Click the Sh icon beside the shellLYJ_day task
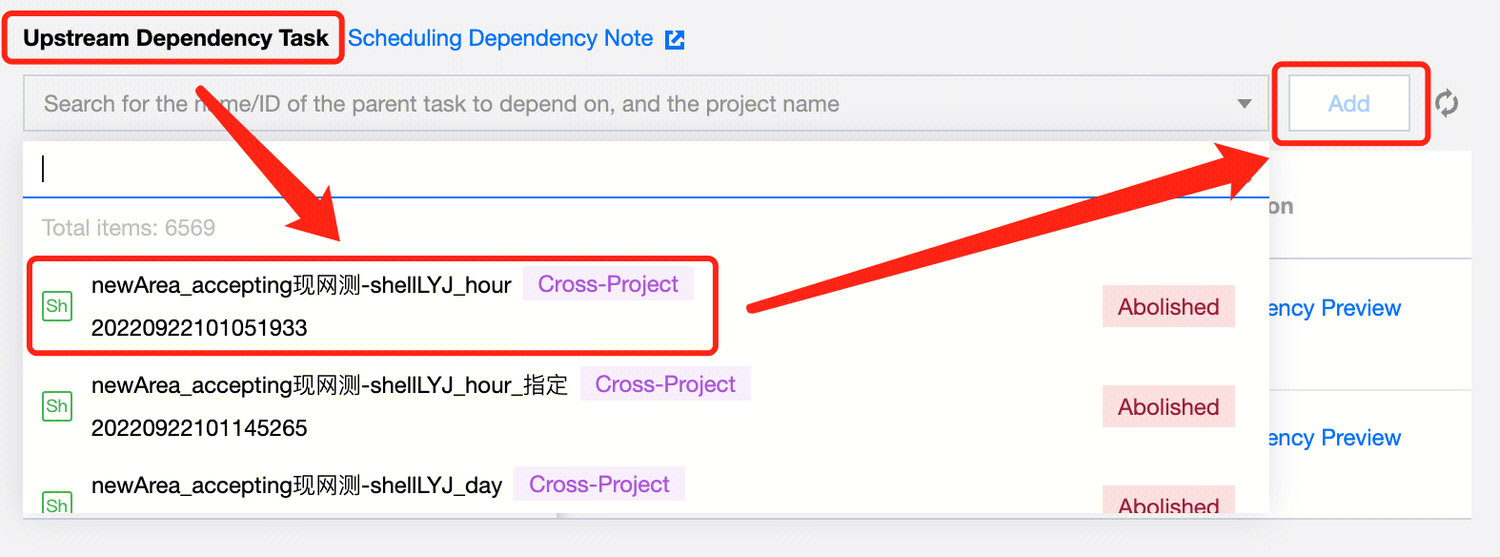This screenshot has width=1500, height=557. (57, 503)
